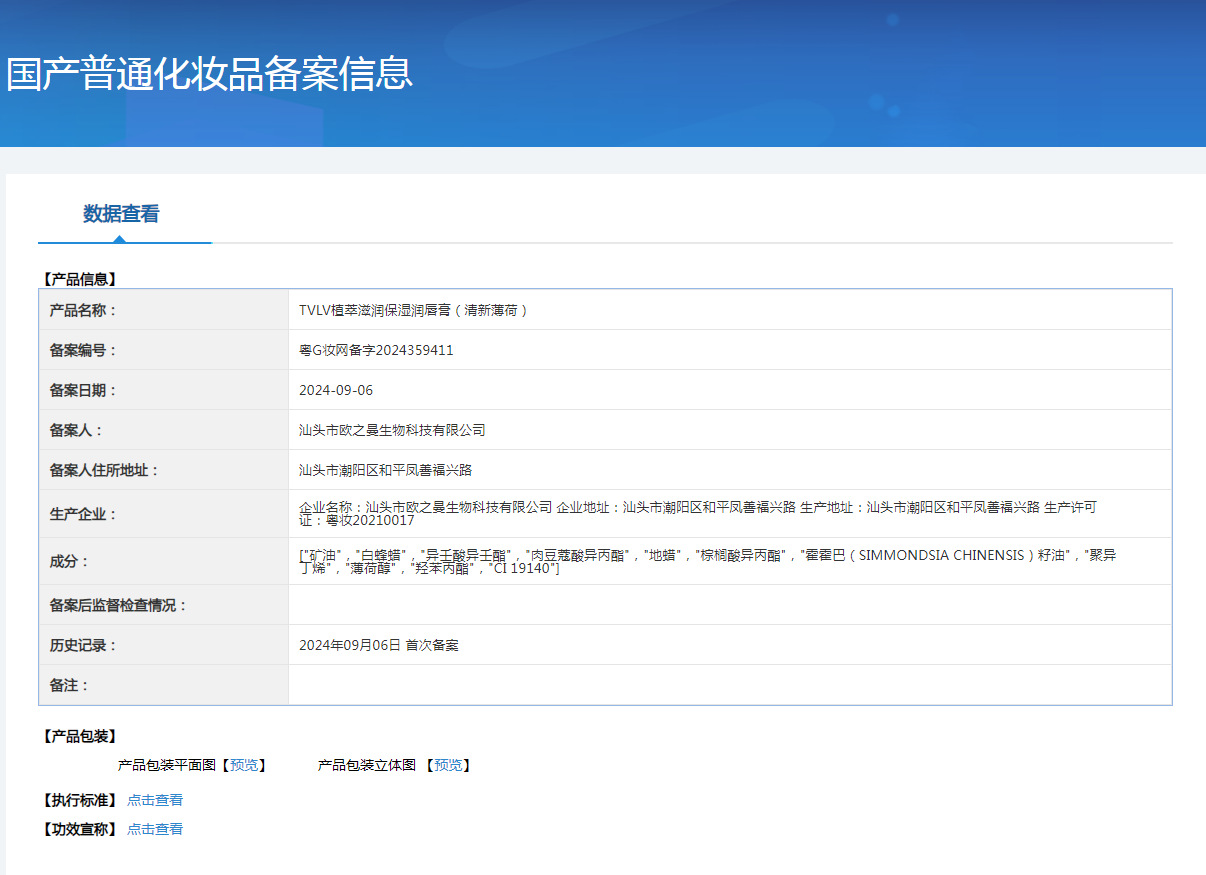Switch to the 数据查看 tab
Image resolution: width=1206 pixels, height=875 pixels.
[x=121, y=214]
